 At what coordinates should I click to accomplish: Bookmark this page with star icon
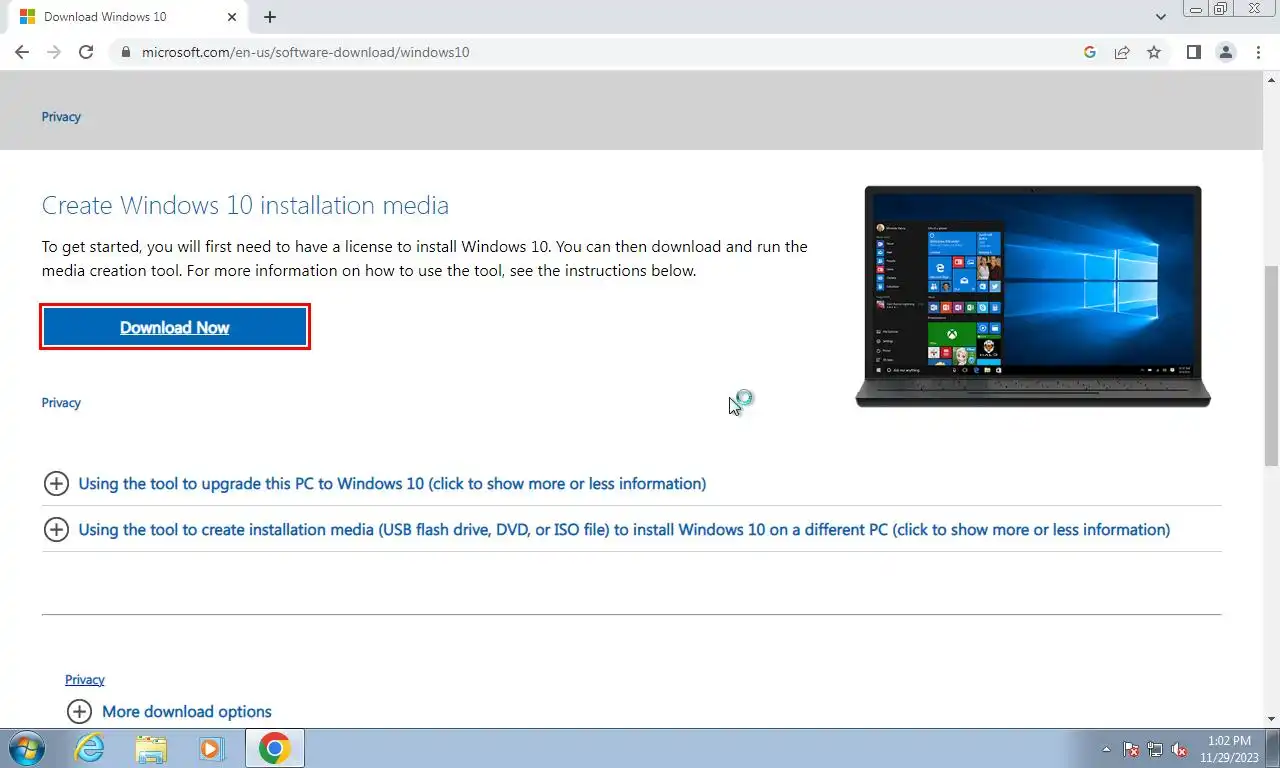click(x=1154, y=52)
